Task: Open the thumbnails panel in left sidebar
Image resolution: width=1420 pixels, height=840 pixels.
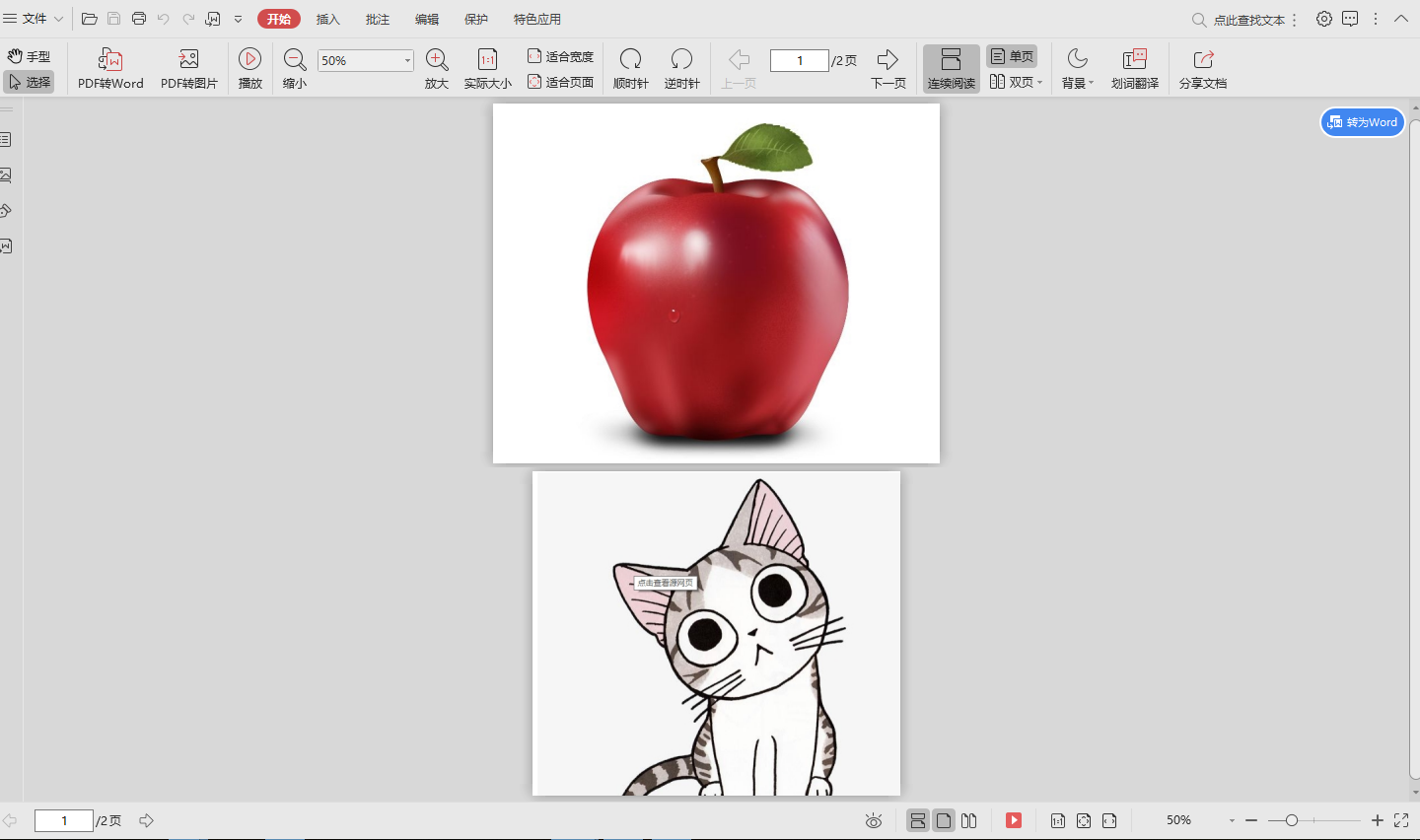Action: (x=6, y=175)
